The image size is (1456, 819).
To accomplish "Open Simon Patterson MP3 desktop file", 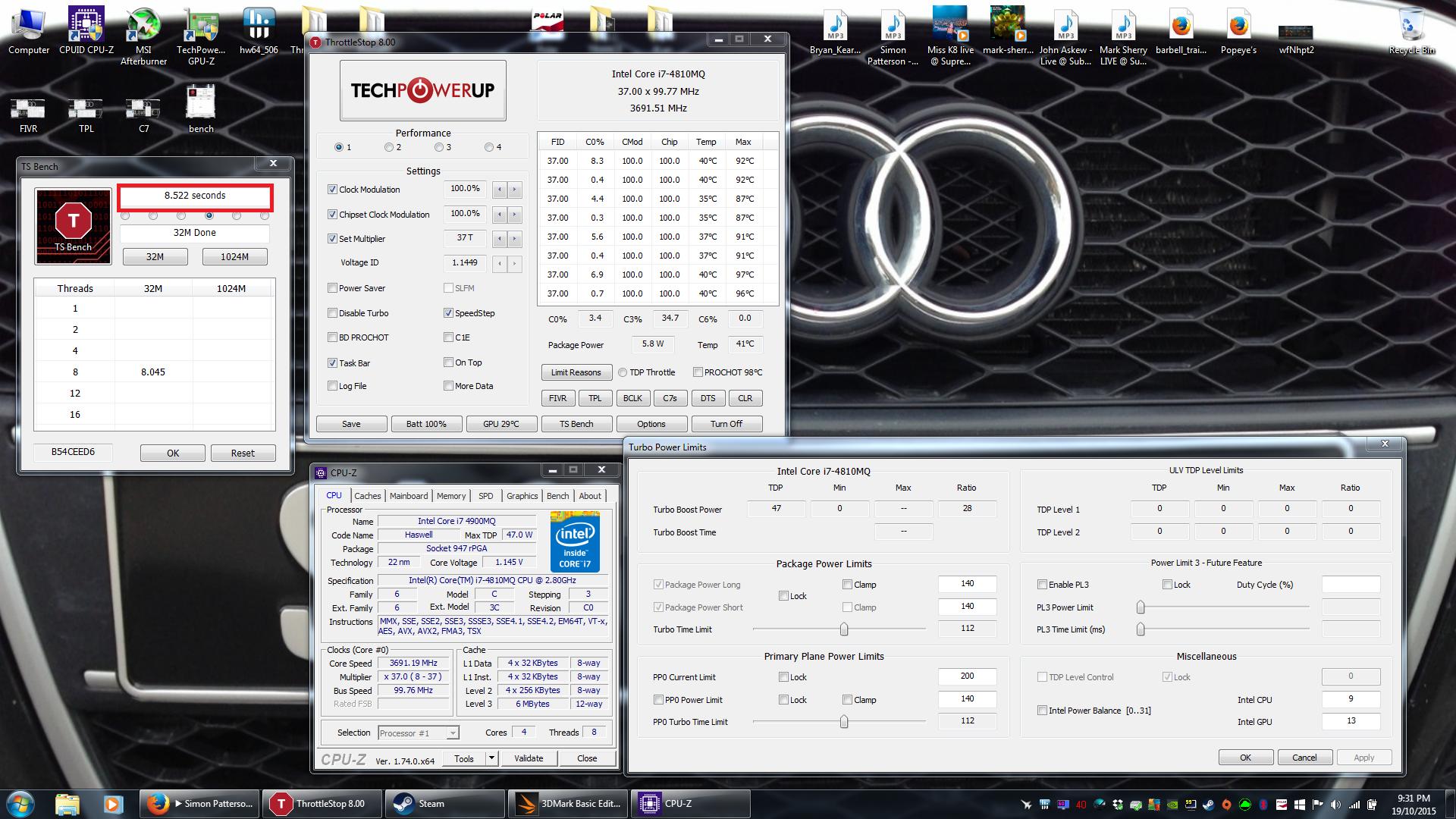I will [x=893, y=36].
